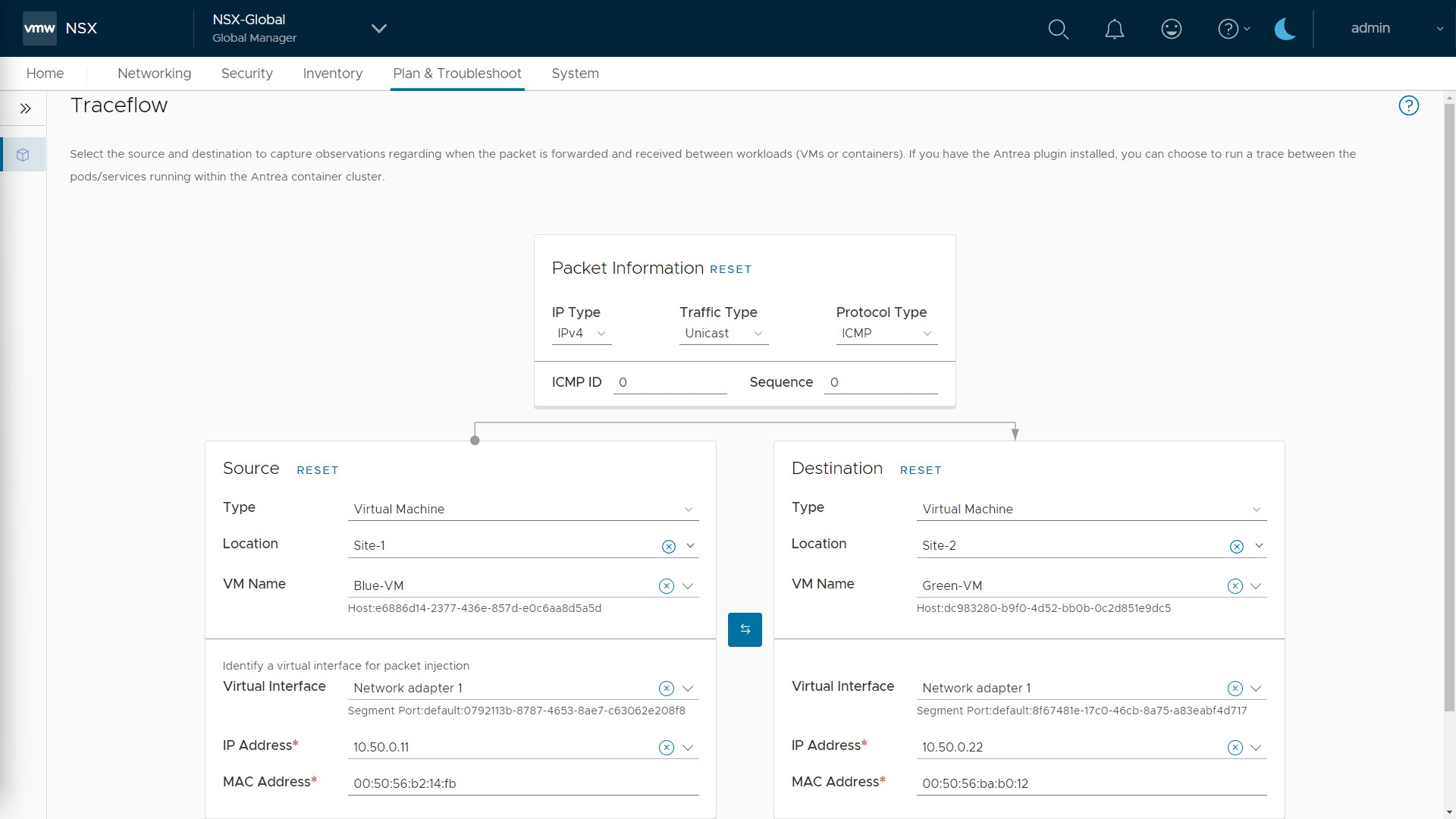The height and width of the screenshot is (819, 1456).
Task: Open the notifications bell
Action: pos(1114,29)
